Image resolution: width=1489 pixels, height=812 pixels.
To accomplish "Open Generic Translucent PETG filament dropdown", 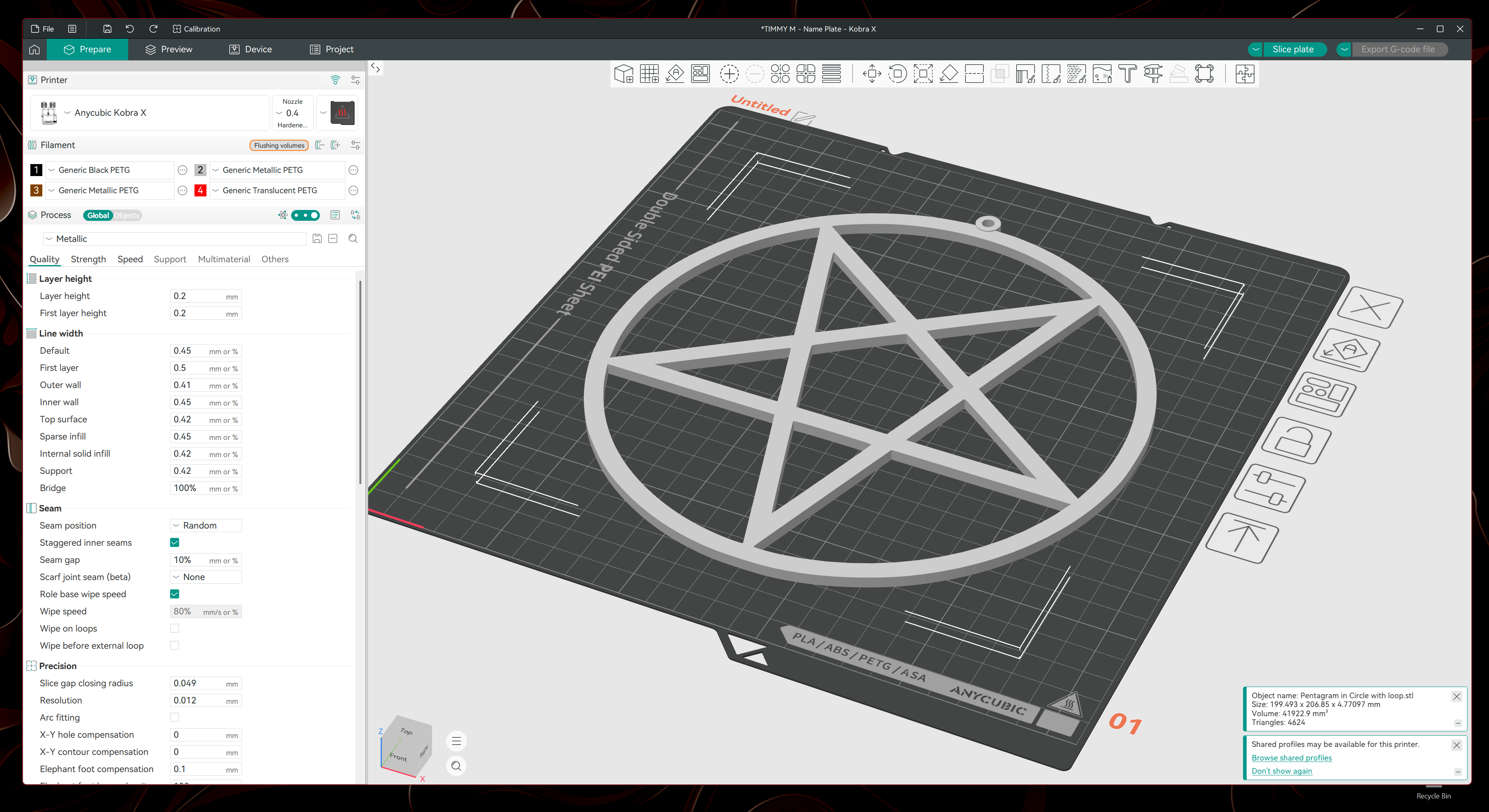I will pyautogui.click(x=278, y=190).
